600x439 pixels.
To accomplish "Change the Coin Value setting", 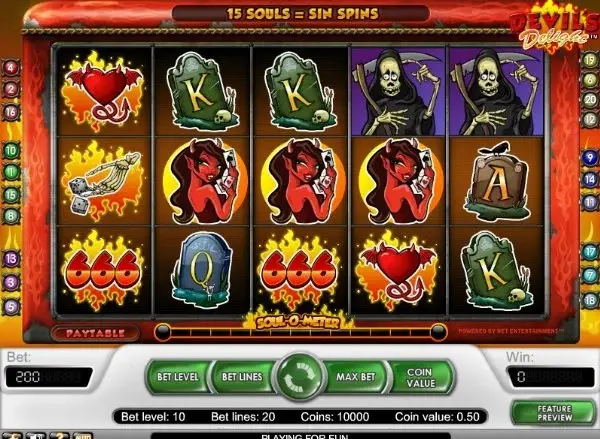I will tap(421, 377).
